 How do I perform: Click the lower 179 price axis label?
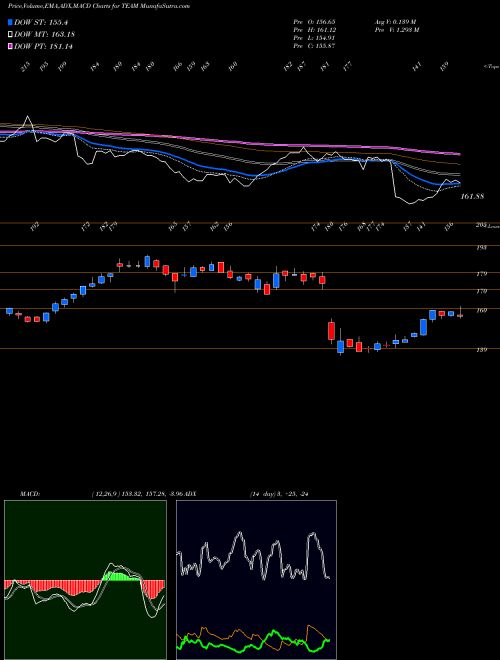(481, 291)
